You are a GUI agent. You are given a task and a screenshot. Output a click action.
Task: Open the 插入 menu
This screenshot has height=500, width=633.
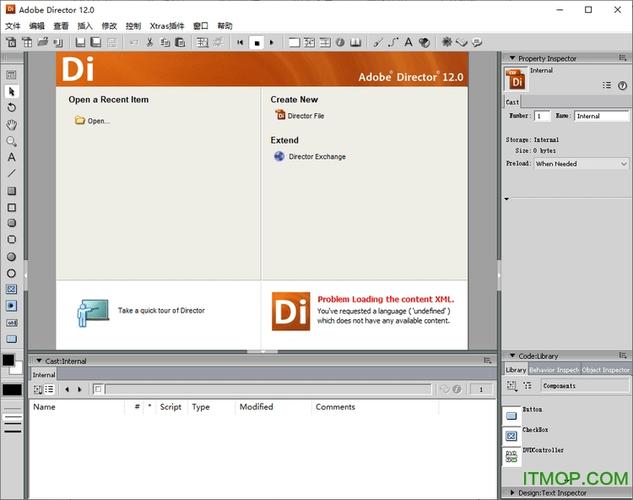coord(85,26)
